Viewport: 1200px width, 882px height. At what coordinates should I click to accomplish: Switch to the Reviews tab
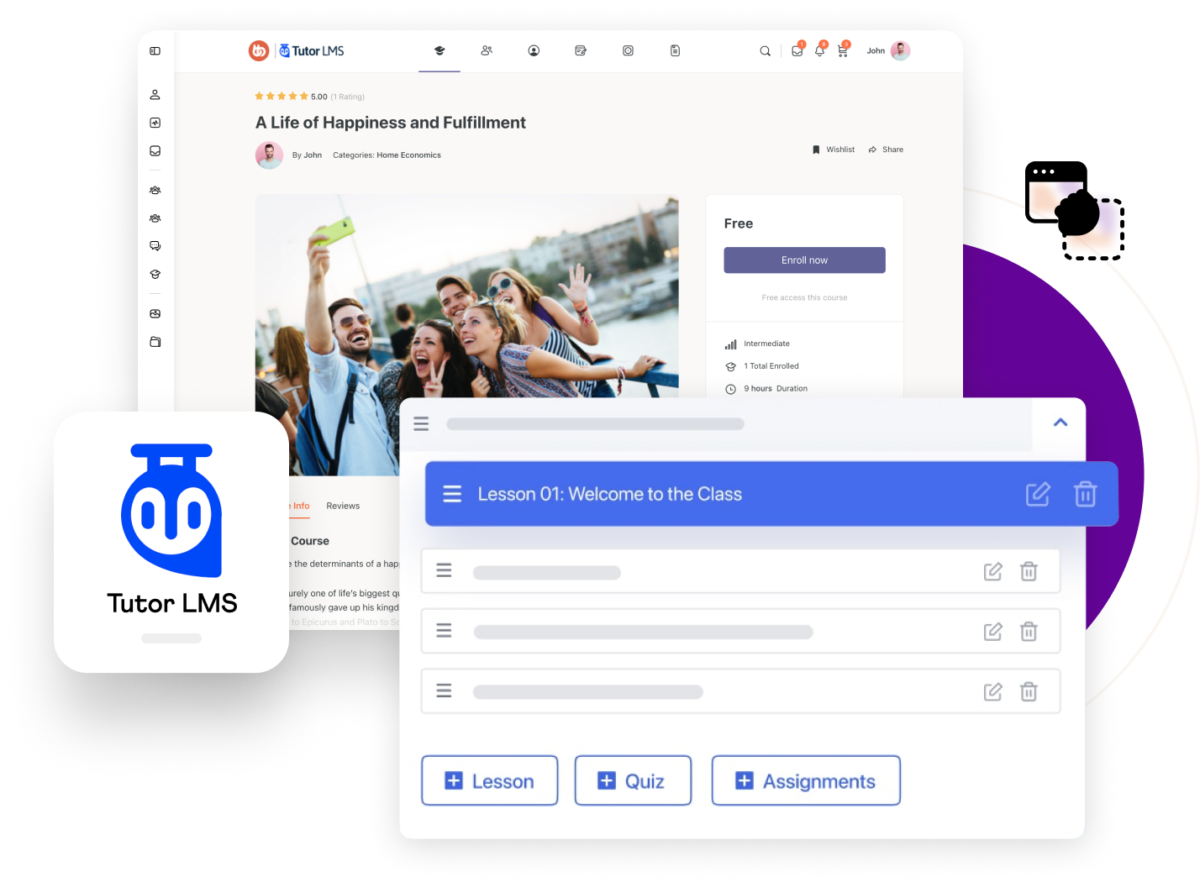tap(343, 505)
